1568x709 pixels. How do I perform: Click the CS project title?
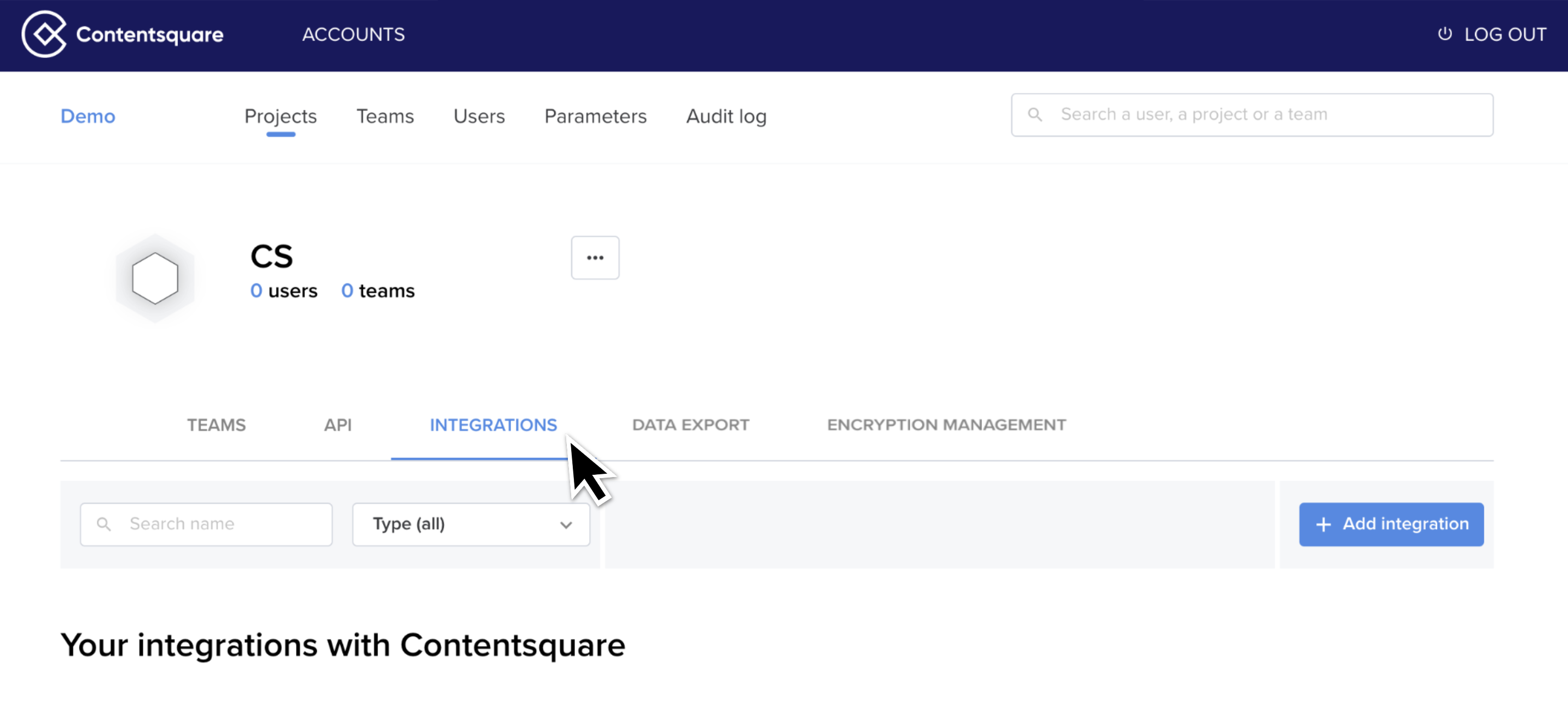pyautogui.click(x=271, y=256)
